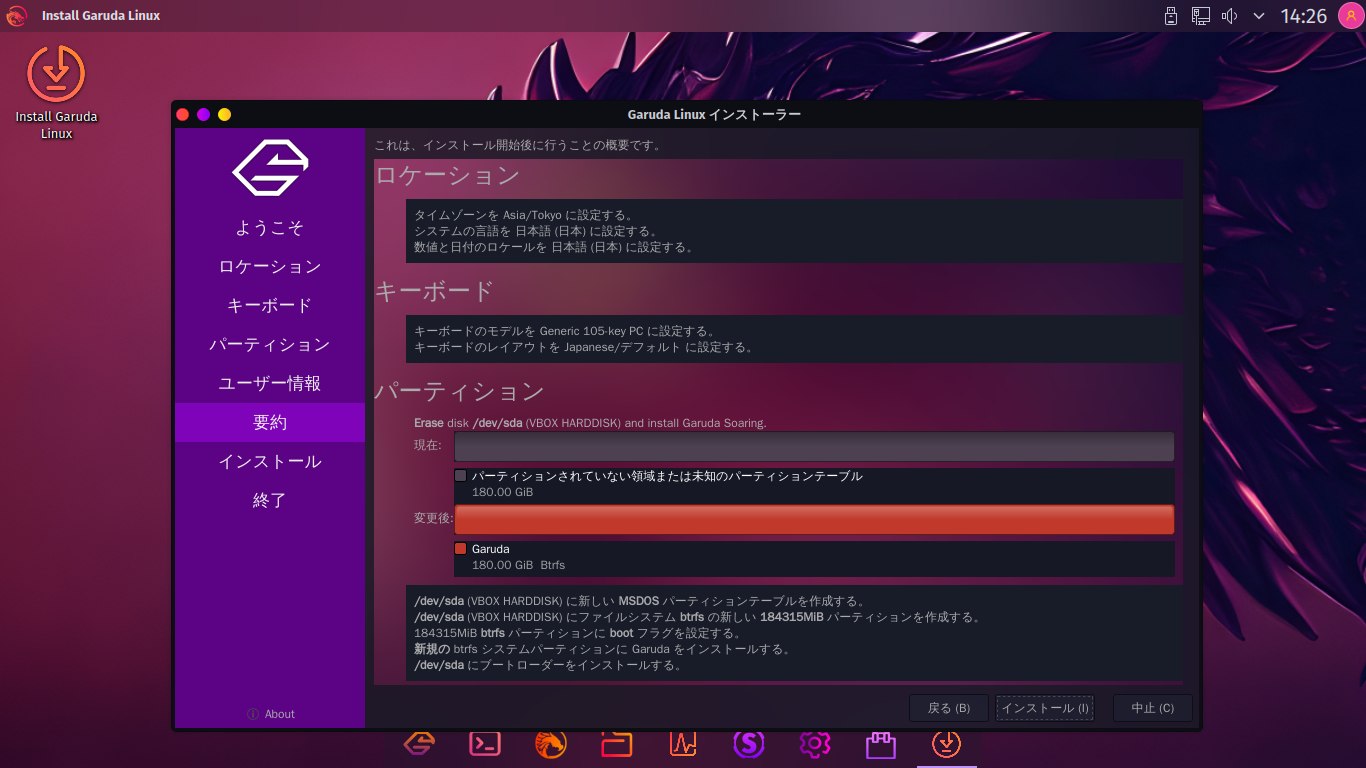Select the キーボード step in sidebar
This screenshot has height=768, width=1366.
tap(270, 306)
